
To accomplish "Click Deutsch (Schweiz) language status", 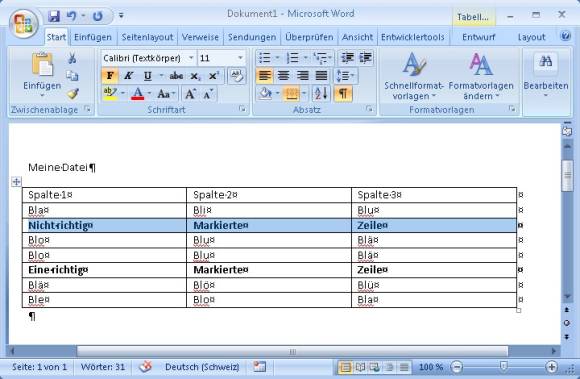I will tap(202, 367).
